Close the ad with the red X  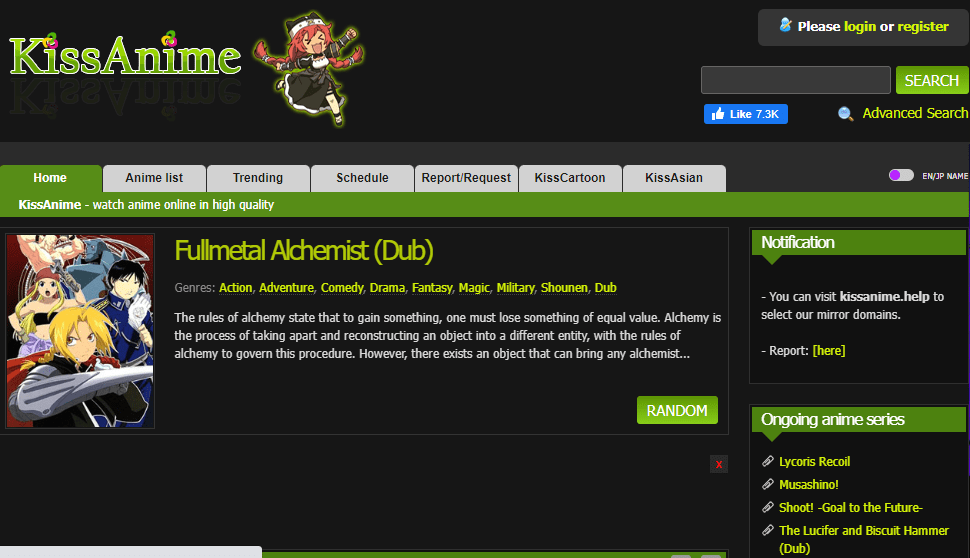pos(719,464)
